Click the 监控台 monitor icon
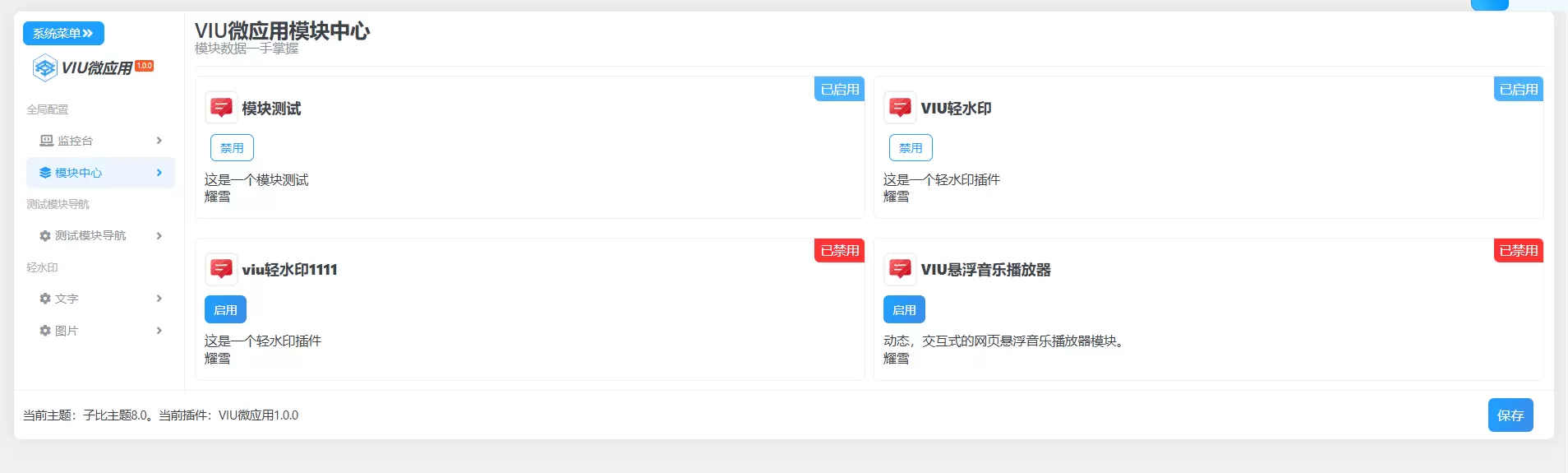This screenshot has width=1568, height=473. 47,141
